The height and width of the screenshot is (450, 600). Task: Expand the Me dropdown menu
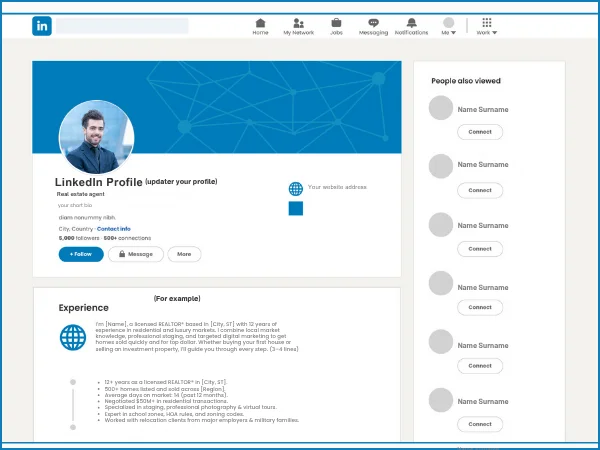click(x=448, y=27)
